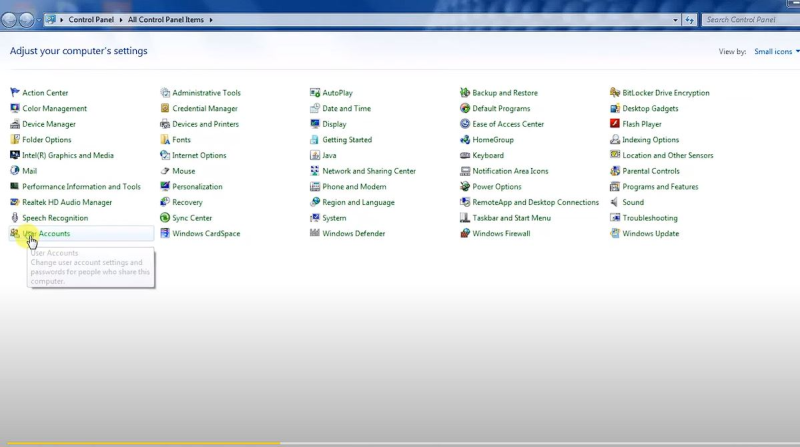The width and height of the screenshot is (800, 447).
Task: Click the AutoPlay icon
Action: (315, 92)
